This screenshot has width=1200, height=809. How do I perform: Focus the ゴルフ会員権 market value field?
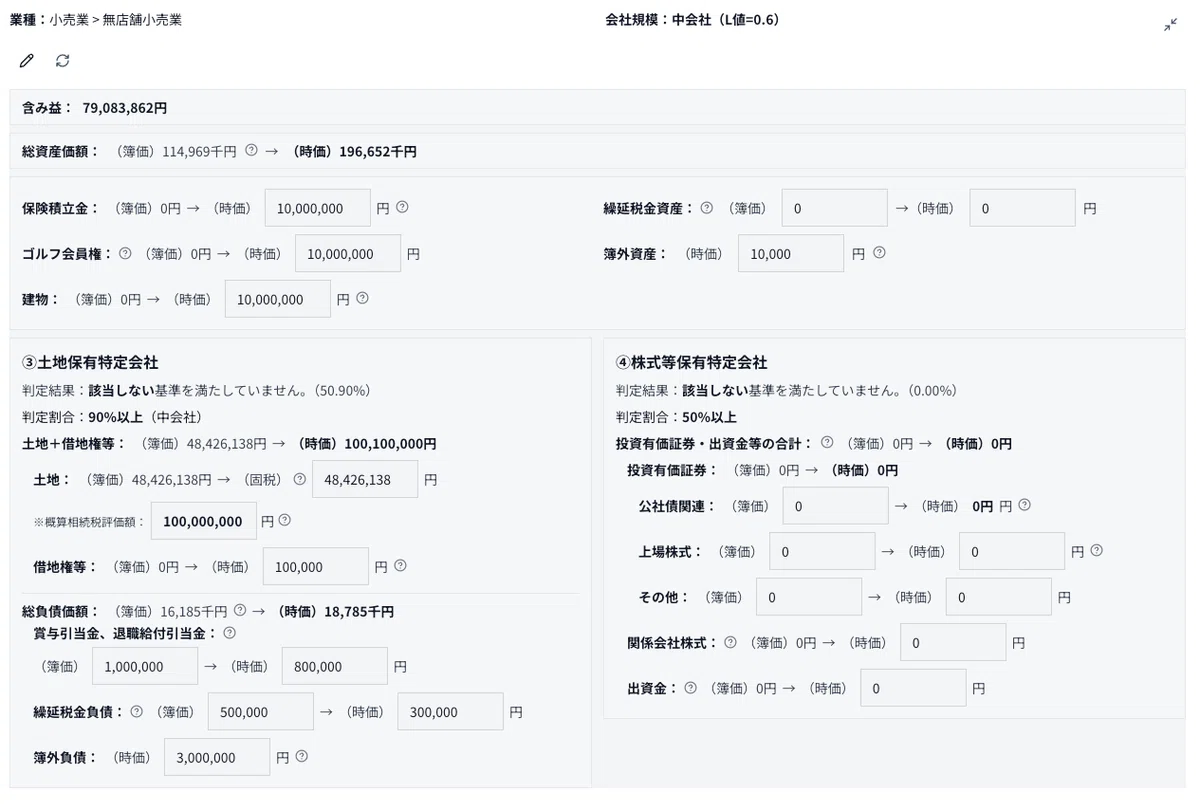348,254
